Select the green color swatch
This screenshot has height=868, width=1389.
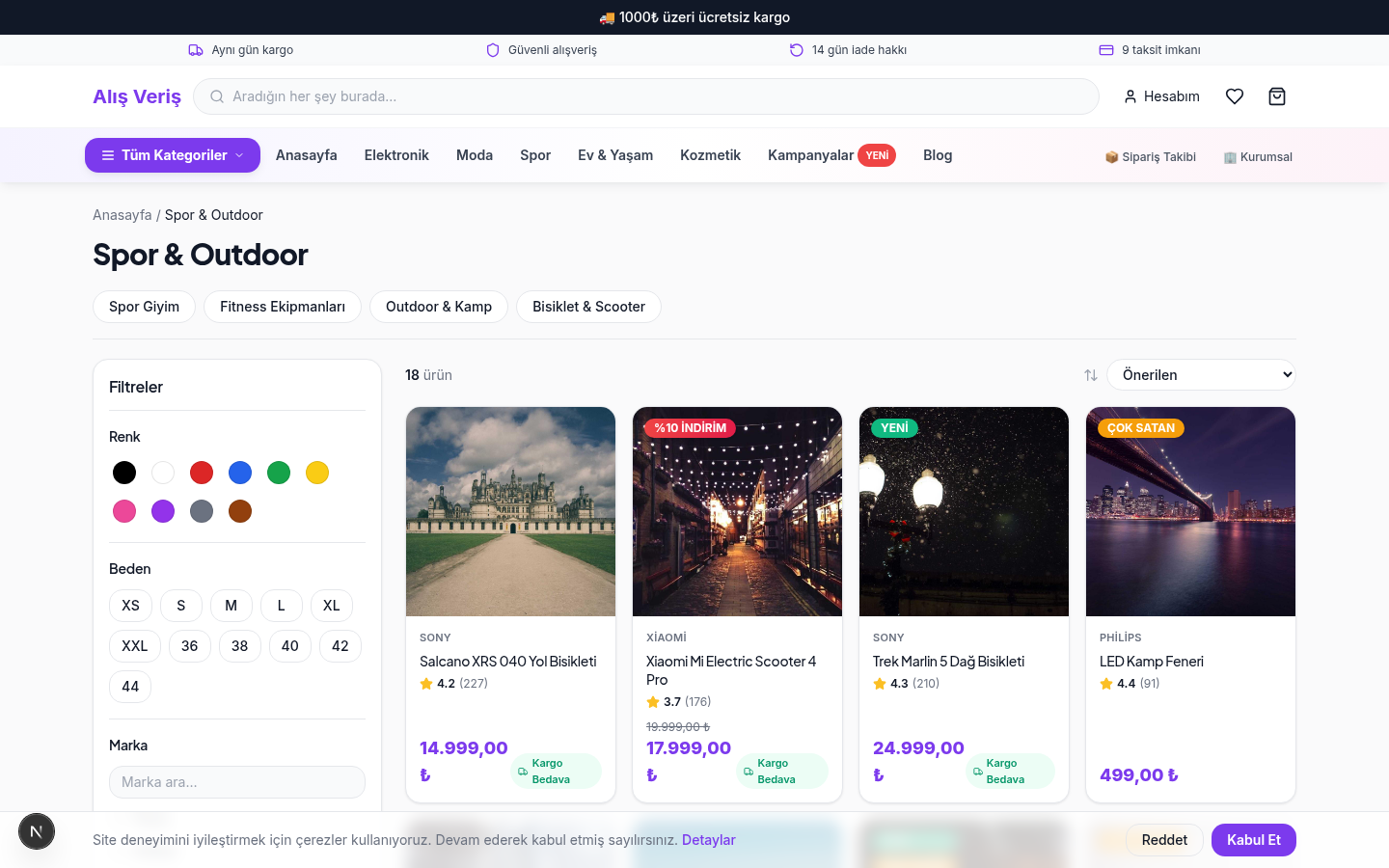[x=279, y=473]
